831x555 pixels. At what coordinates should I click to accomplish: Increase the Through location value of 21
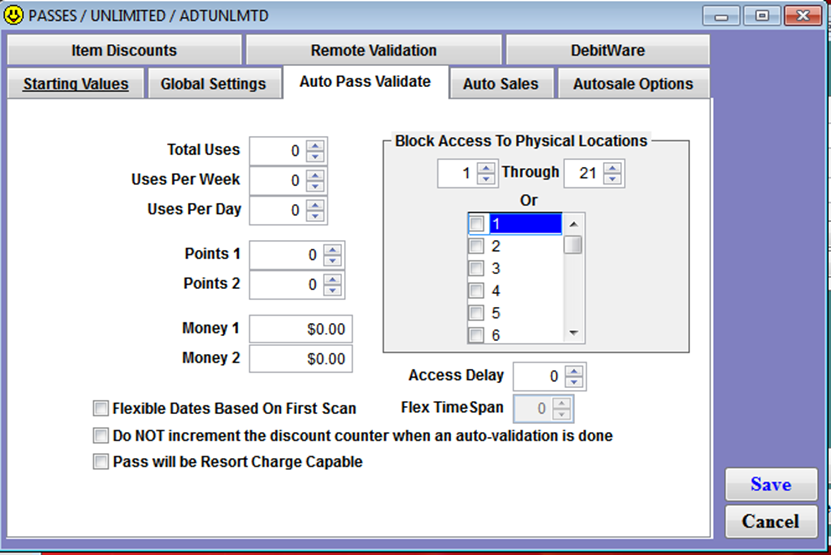point(612,168)
